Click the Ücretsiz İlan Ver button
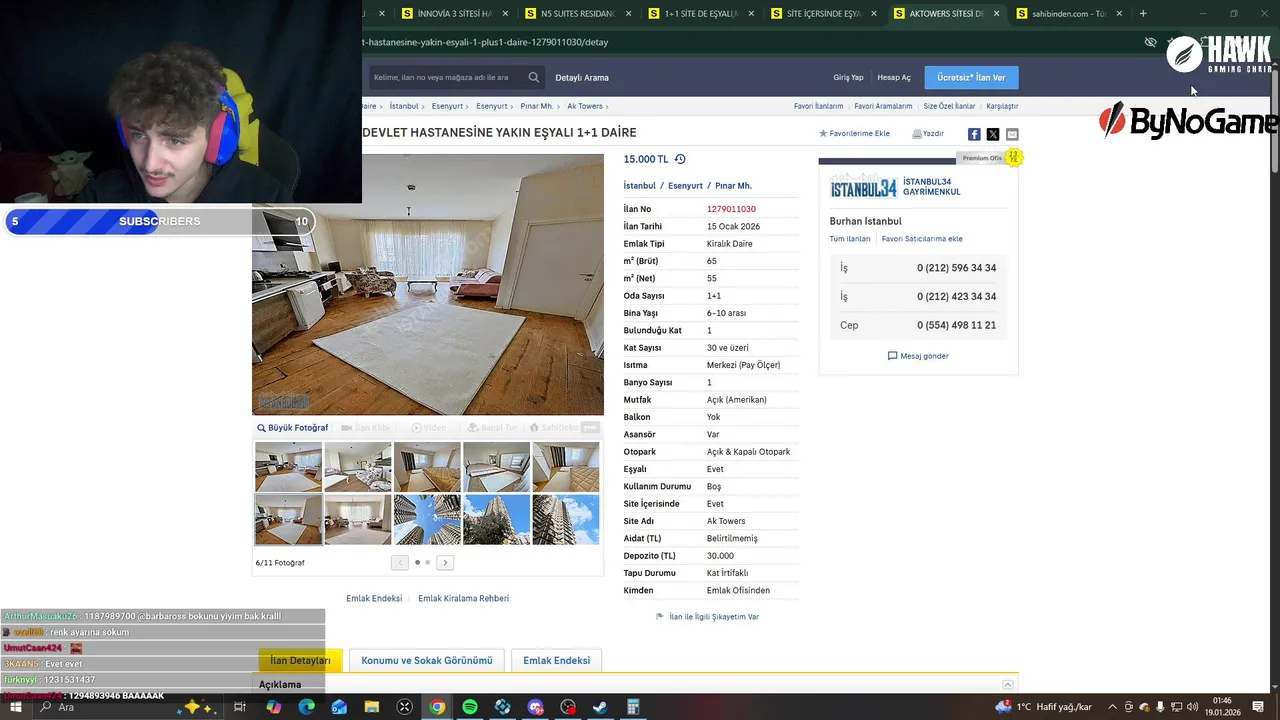The width and height of the screenshot is (1280, 720). 971,77
